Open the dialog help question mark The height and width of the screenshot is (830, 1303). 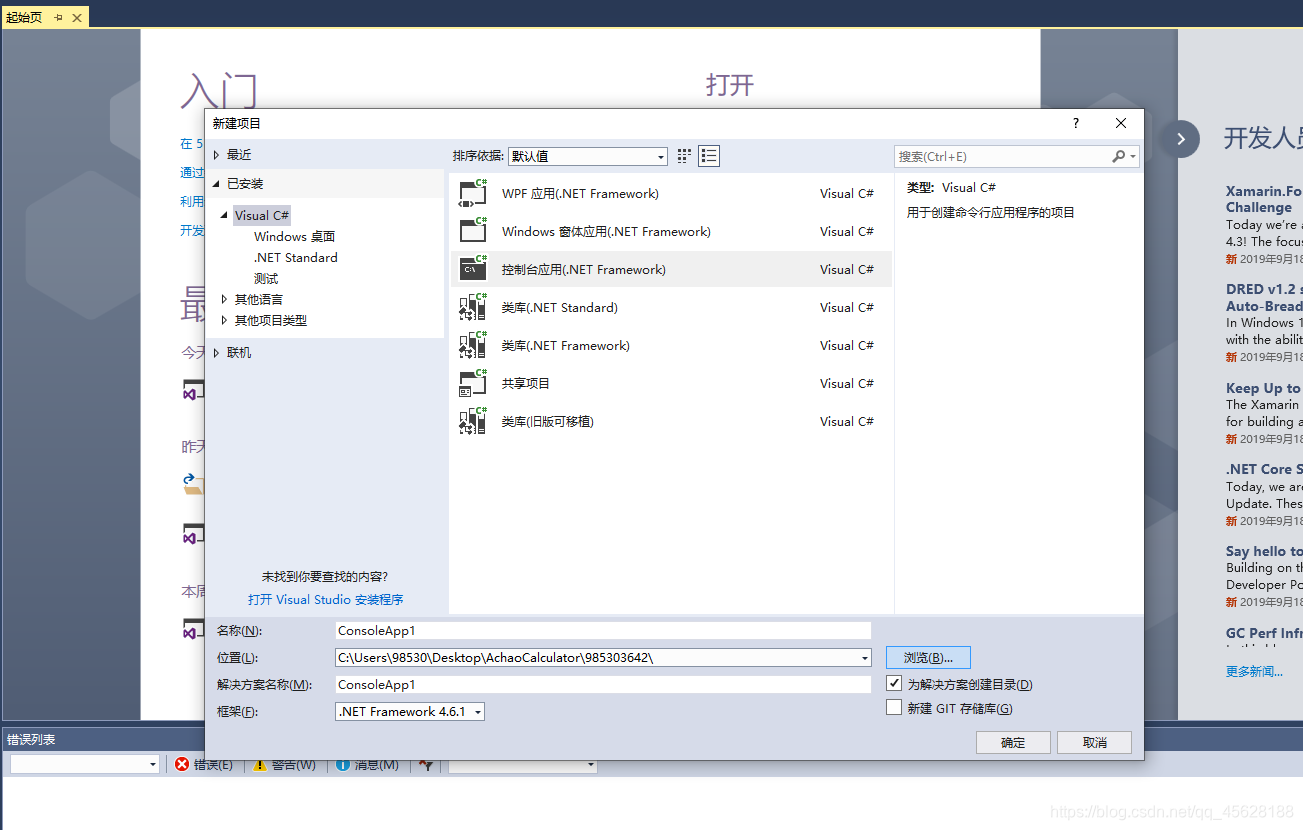[x=1076, y=123]
